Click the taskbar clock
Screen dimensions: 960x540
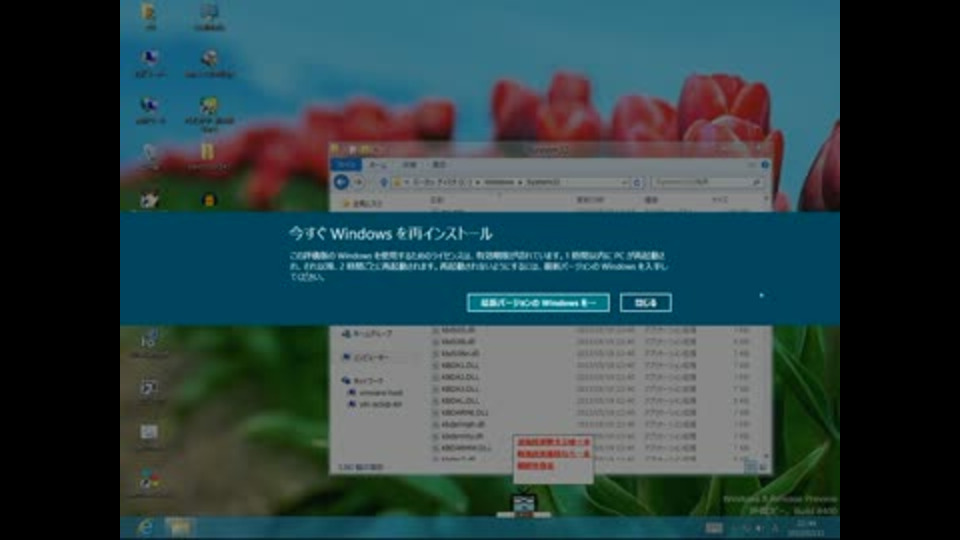click(807, 528)
